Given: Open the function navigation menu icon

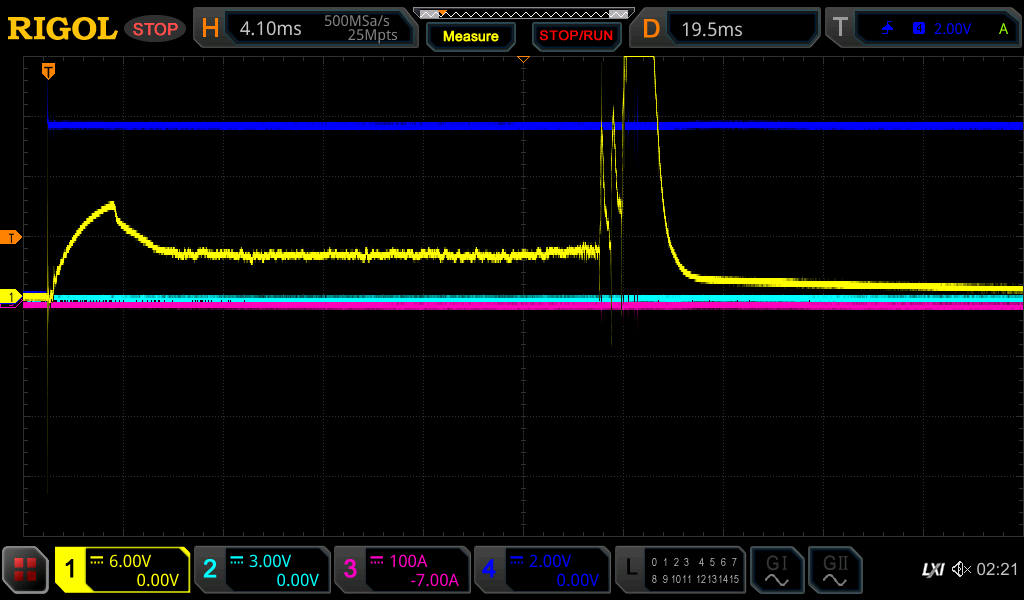Looking at the screenshot, I should (x=26, y=570).
